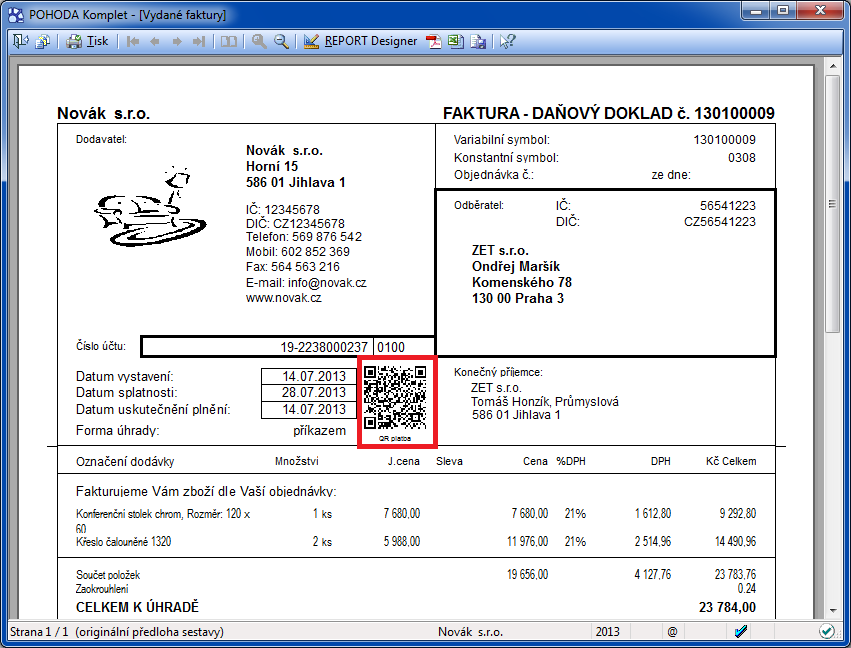This screenshot has height=648, width=851.
Task: Click the @ symbol in status bar
Action: coord(673,632)
